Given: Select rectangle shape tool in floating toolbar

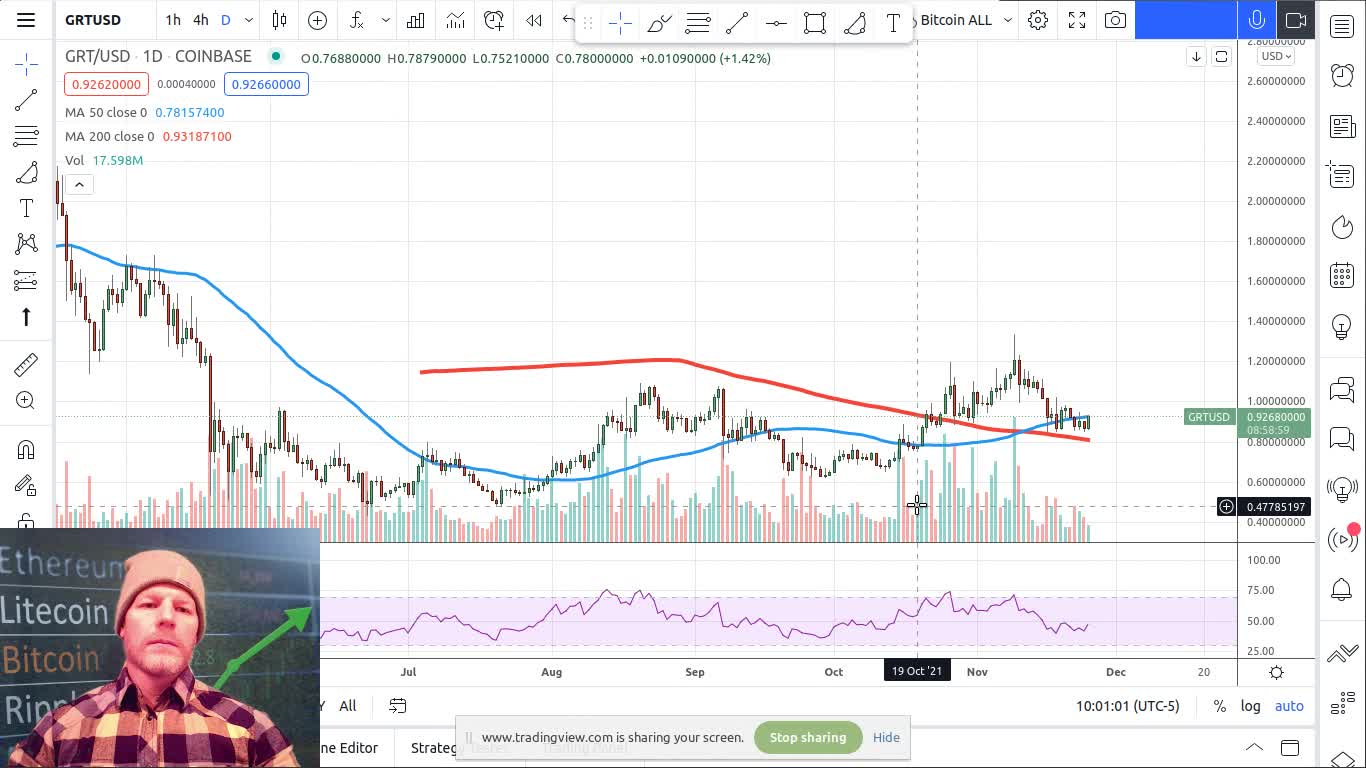Looking at the screenshot, I should pos(815,22).
